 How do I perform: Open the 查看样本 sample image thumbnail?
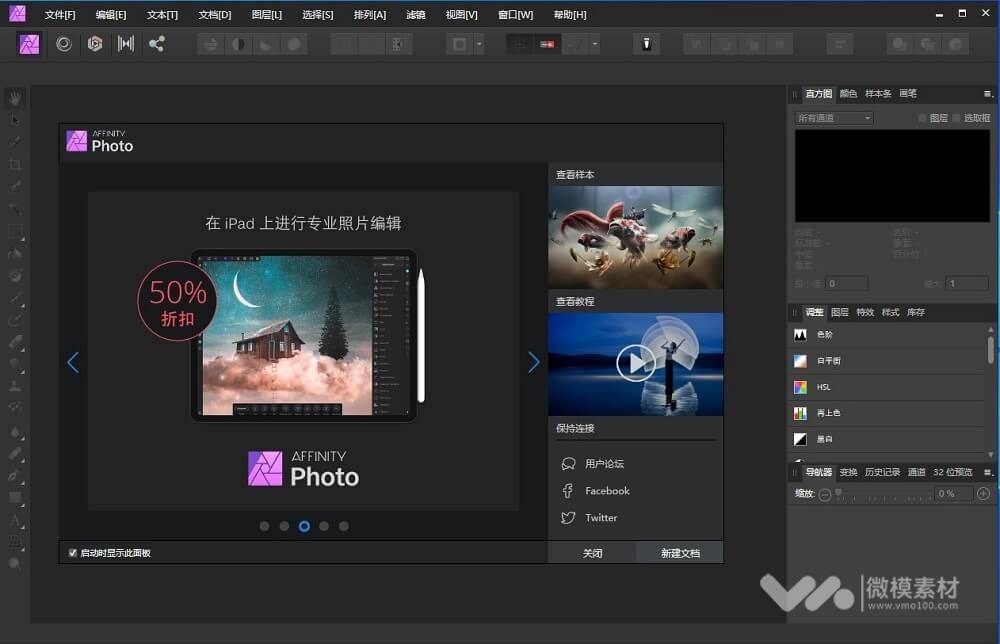coord(636,237)
